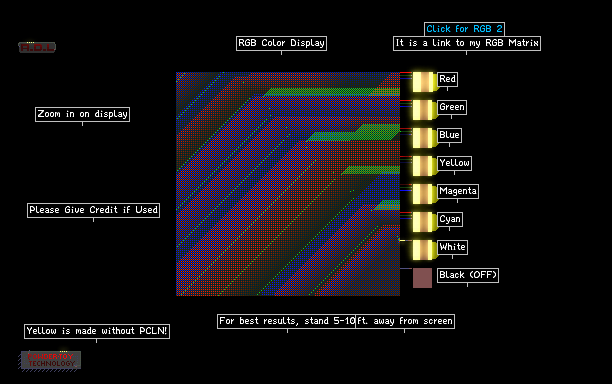Activate the Magenta color switch
The width and height of the screenshot is (612, 384).
(x=423, y=194)
